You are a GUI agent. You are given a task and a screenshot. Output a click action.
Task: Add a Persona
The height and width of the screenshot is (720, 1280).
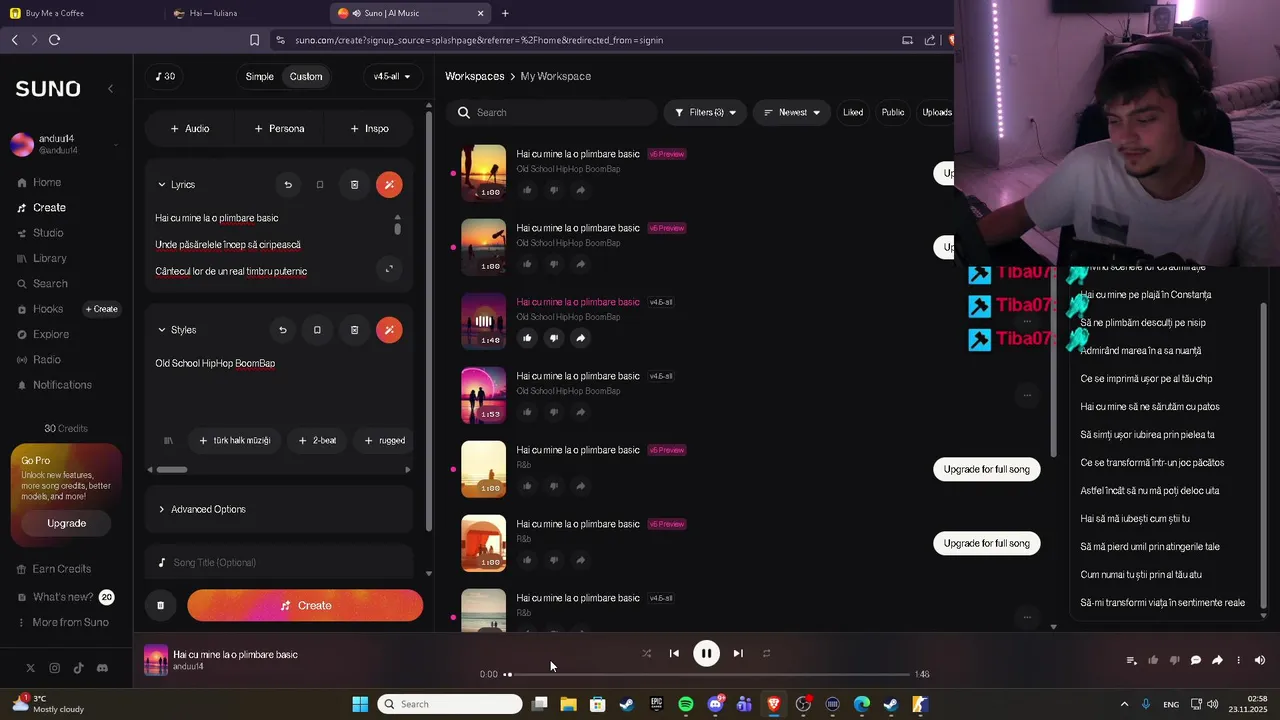coord(279,128)
